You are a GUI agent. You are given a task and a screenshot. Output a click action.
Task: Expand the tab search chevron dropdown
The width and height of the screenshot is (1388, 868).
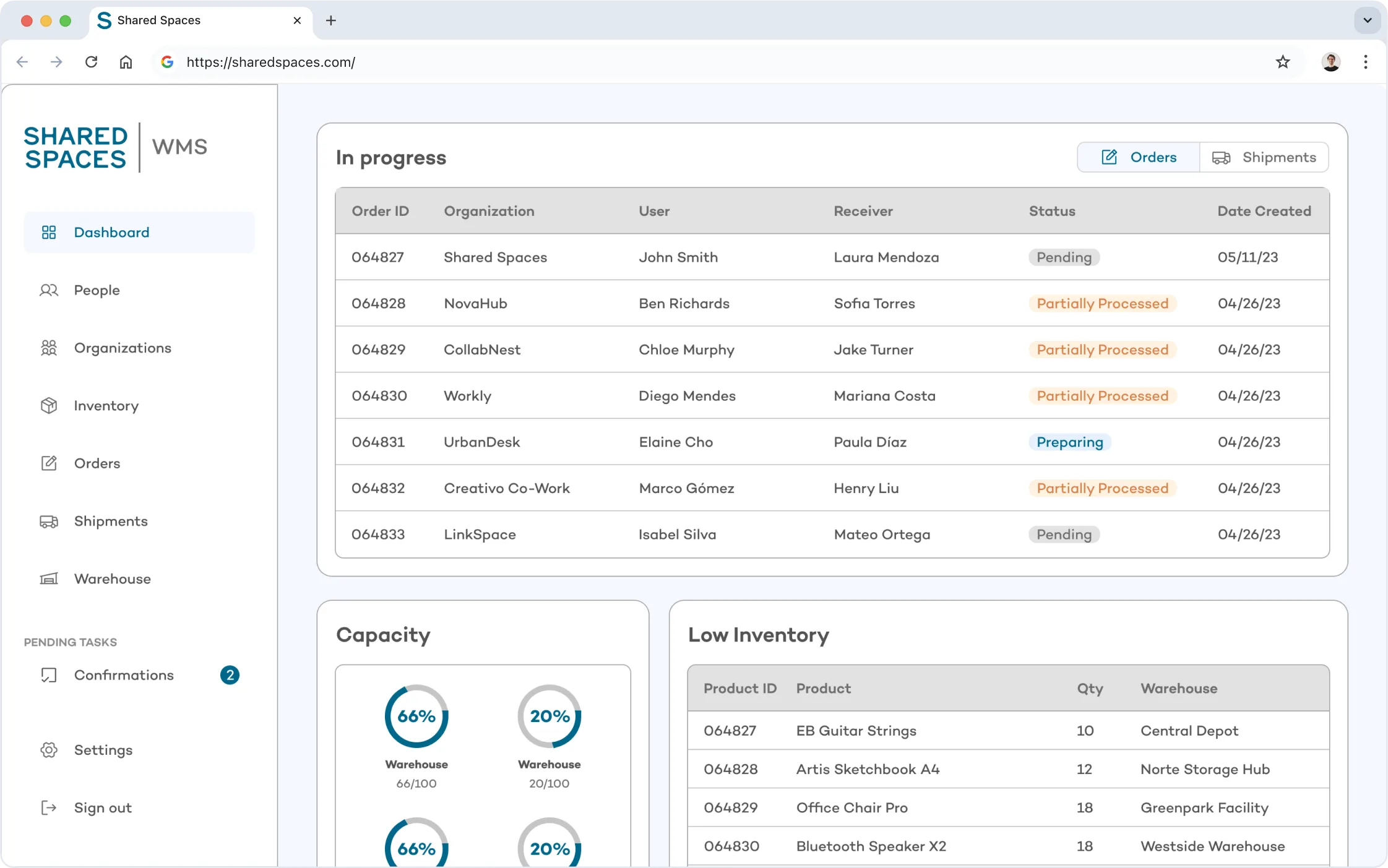tap(1368, 20)
